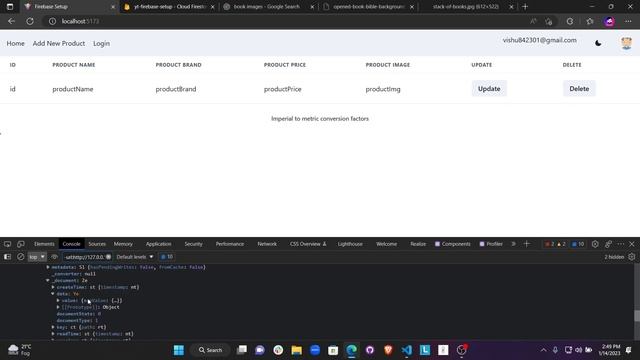Clear the console filter text
640x360 pixels.
coord(109,257)
